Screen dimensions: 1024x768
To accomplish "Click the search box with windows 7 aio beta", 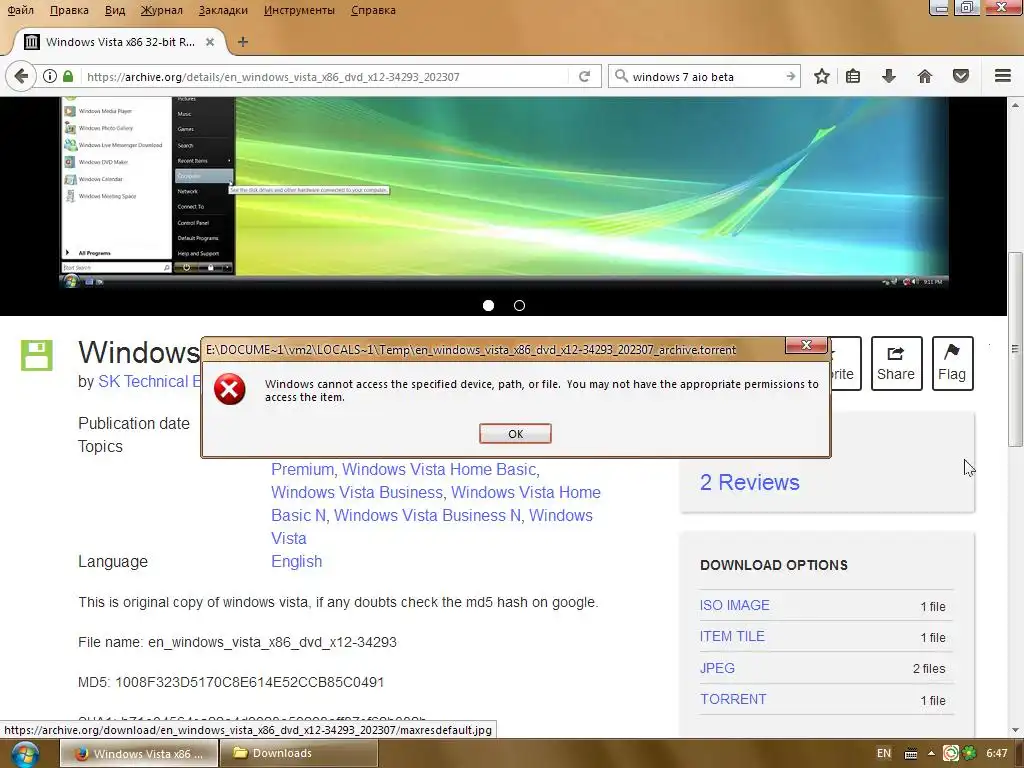I will tap(705, 76).
